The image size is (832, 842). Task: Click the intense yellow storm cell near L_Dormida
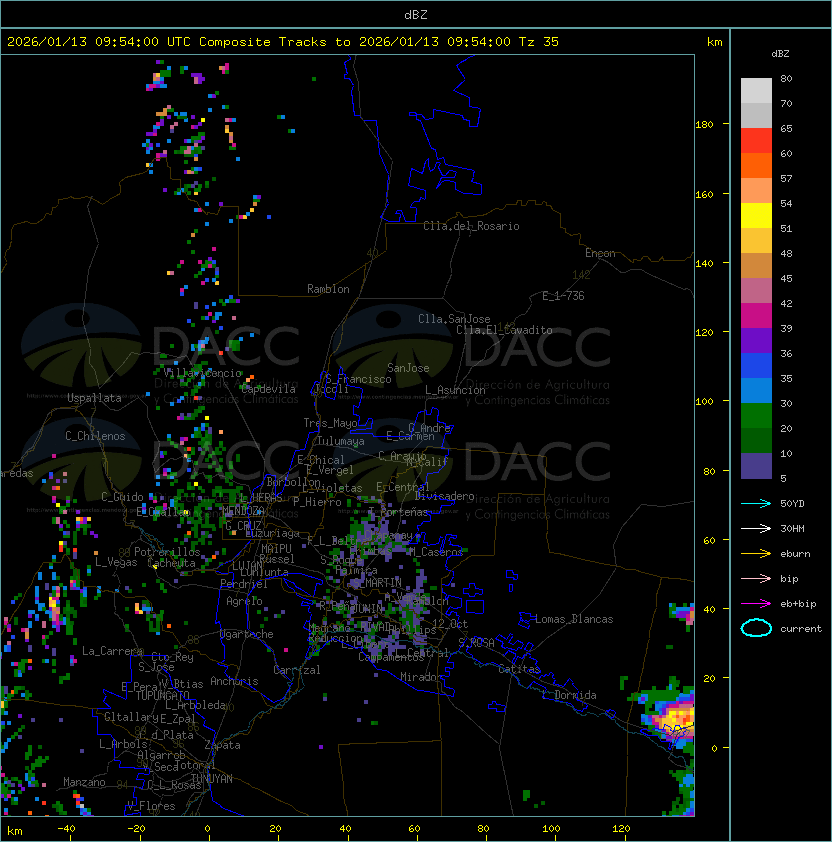[676, 718]
